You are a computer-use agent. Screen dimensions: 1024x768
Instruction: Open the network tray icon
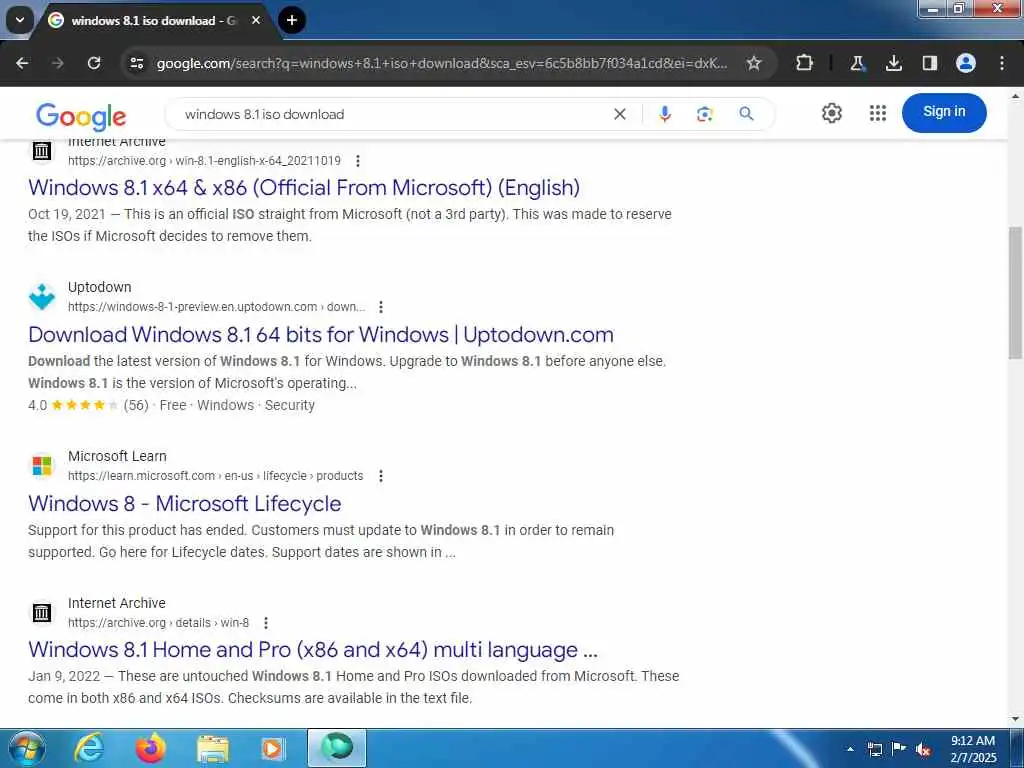tap(874, 749)
